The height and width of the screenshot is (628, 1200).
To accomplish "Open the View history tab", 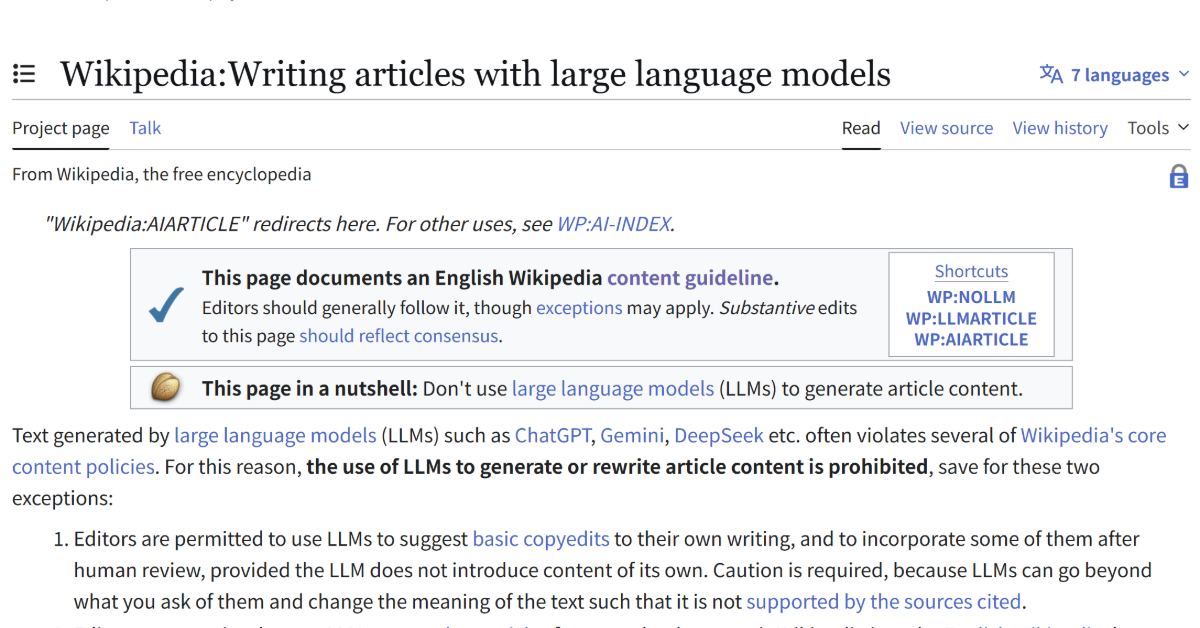I will 1059,128.
